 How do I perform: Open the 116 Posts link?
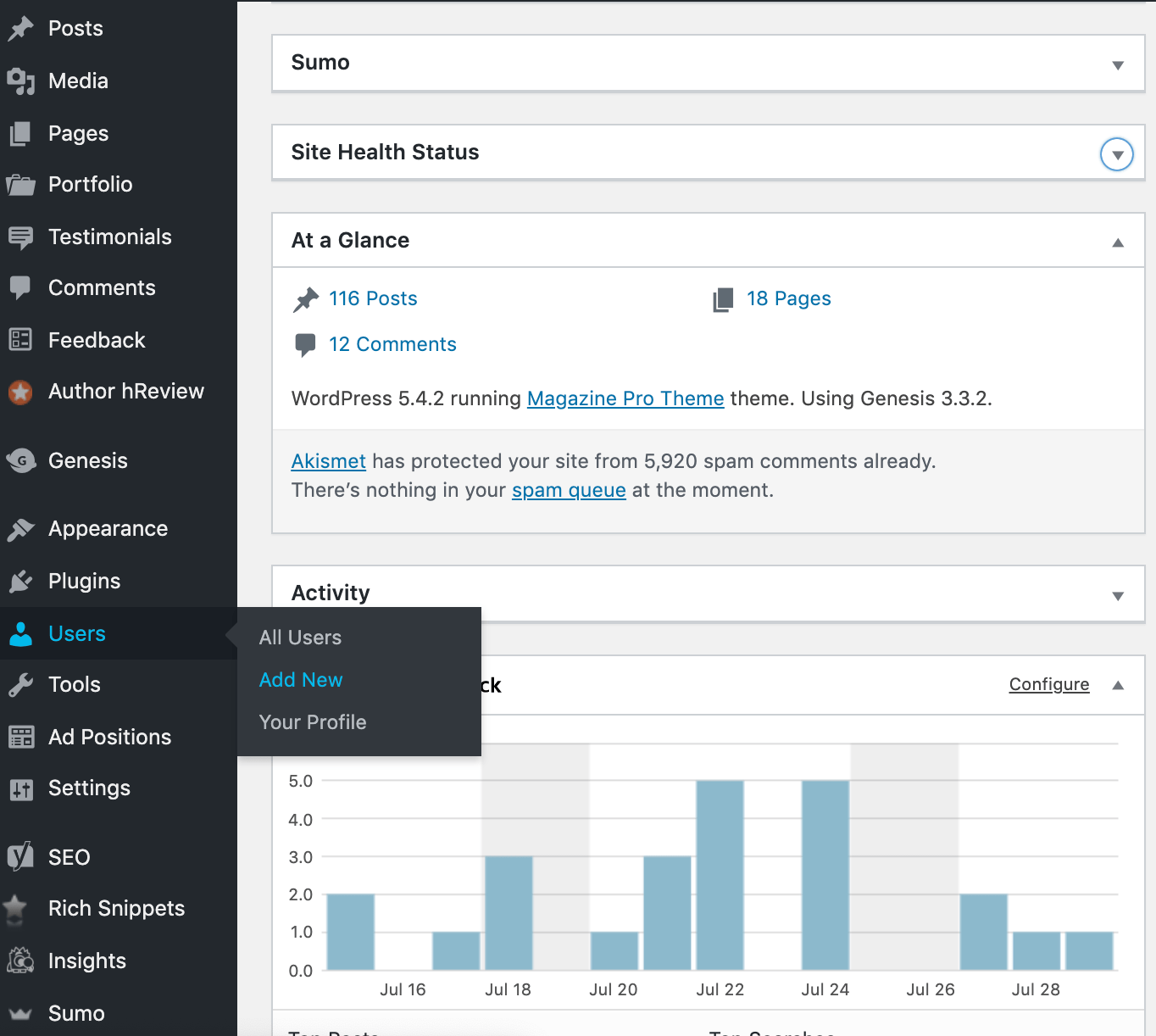(x=373, y=298)
